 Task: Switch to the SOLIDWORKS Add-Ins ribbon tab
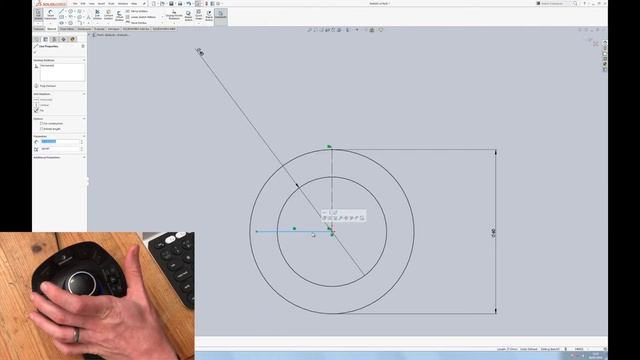(x=136, y=29)
